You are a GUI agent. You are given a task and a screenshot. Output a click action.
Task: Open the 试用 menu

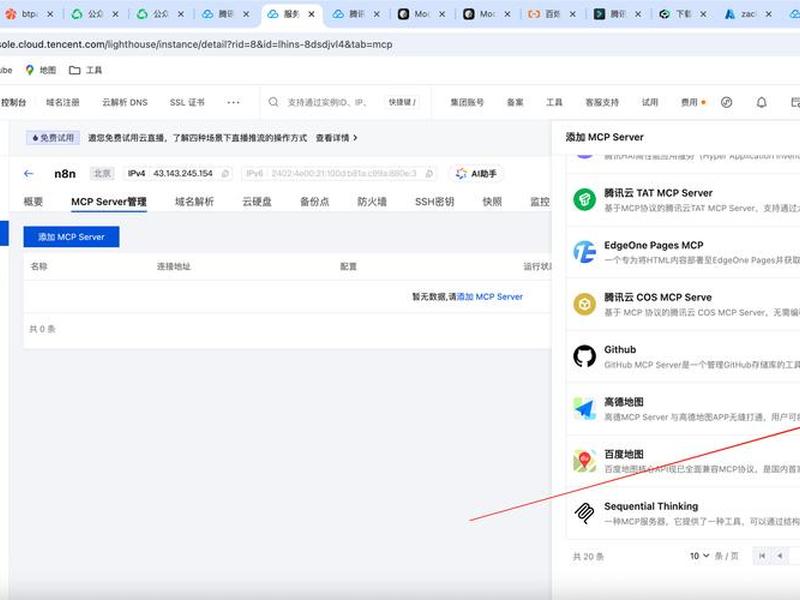[x=649, y=103]
